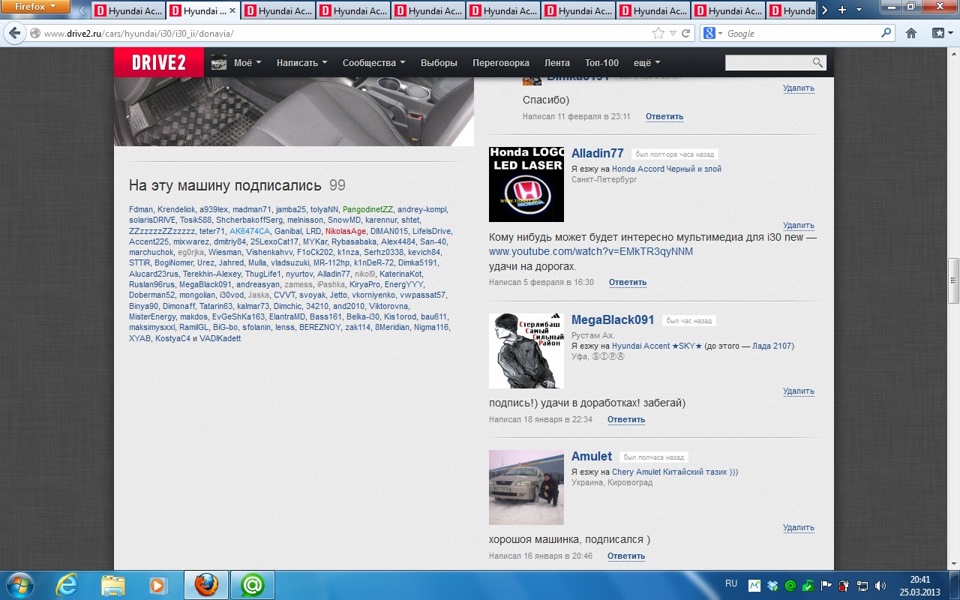
Task: Click Удалить on MegaBlack091's comment
Action: 798,391
